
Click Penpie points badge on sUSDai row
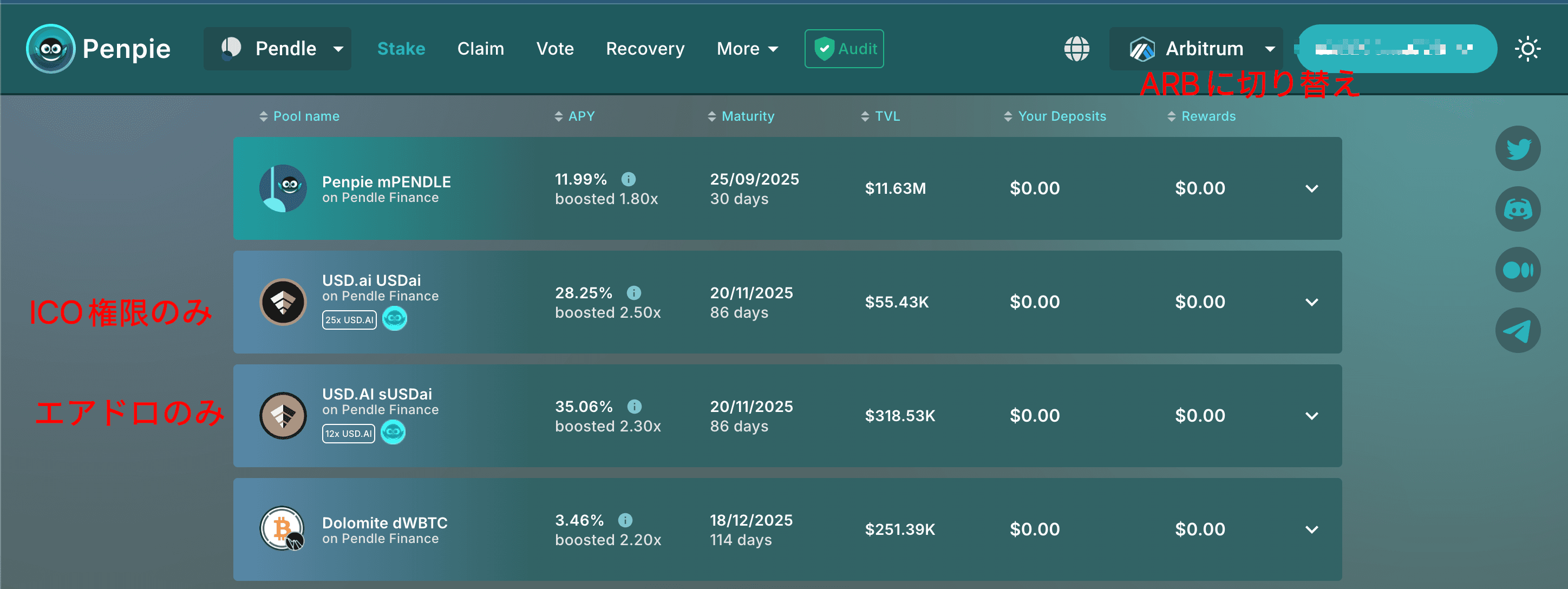[393, 433]
